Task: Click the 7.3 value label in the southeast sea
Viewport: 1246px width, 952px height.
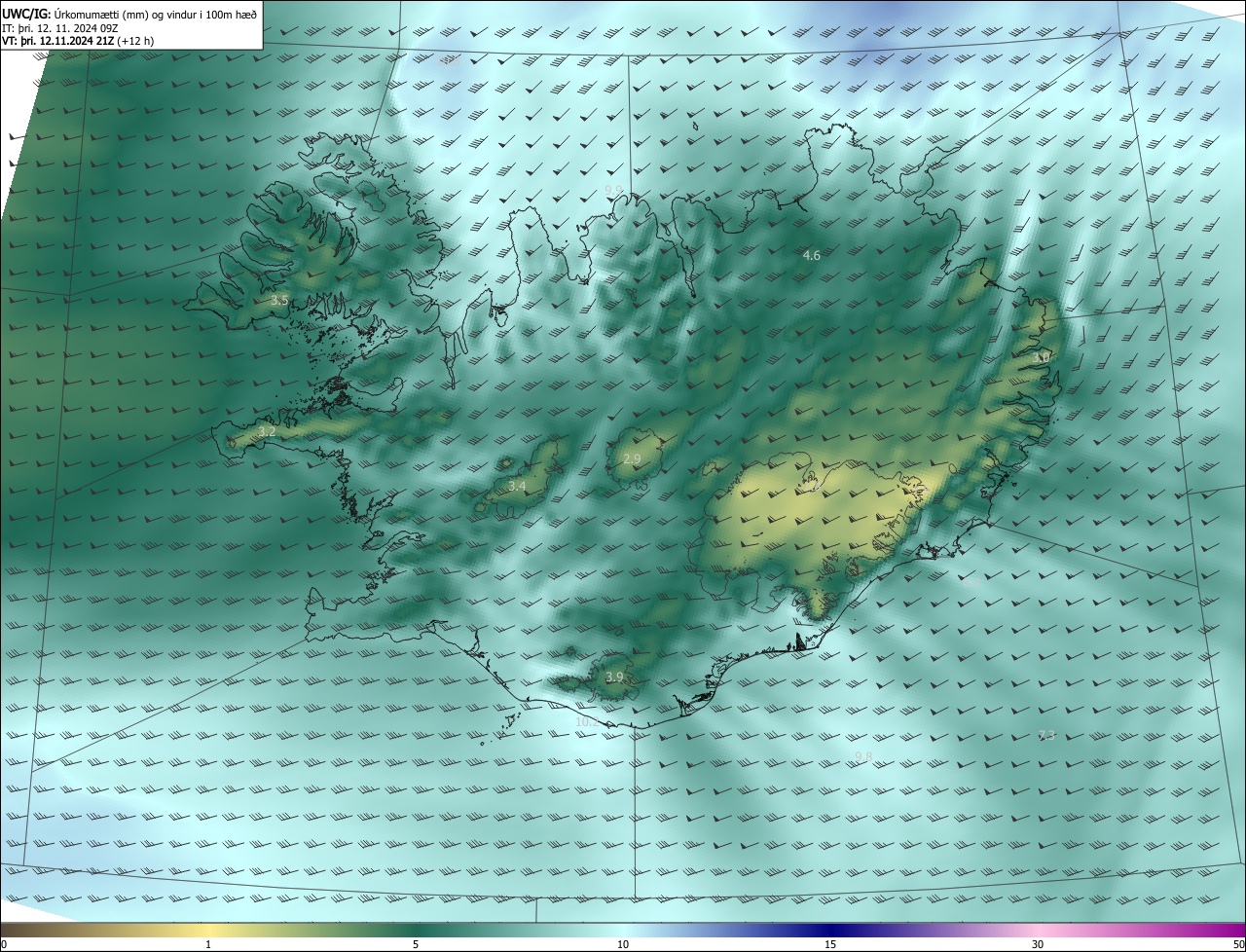Action: tap(1046, 736)
